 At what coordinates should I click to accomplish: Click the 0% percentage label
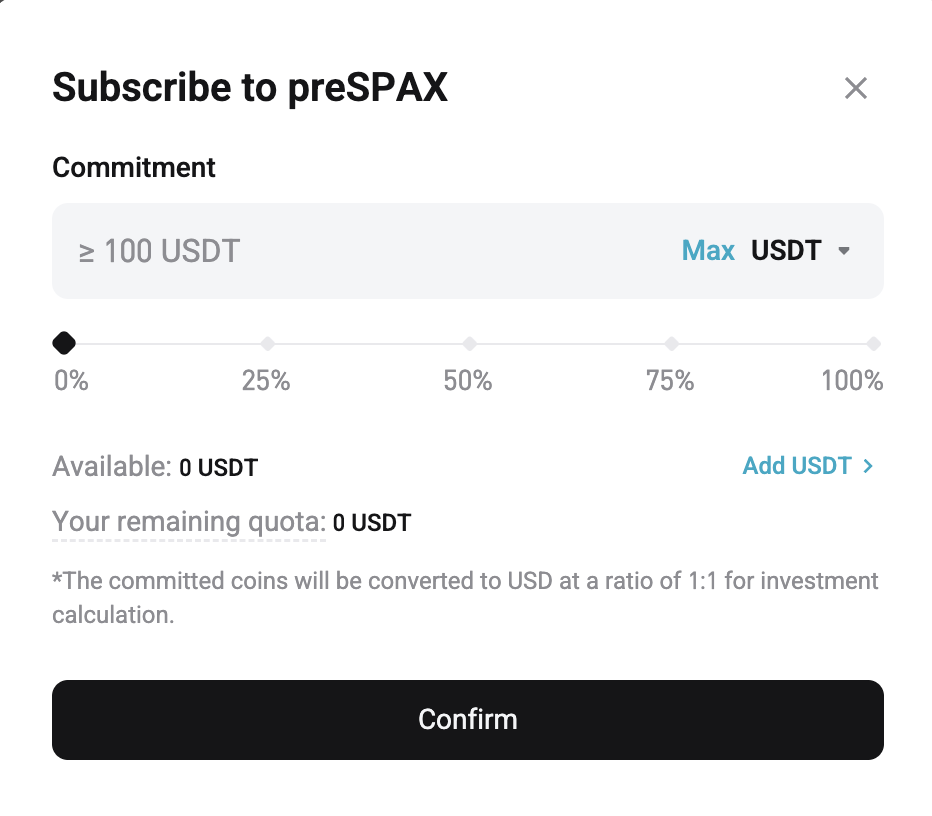coord(71,381)
